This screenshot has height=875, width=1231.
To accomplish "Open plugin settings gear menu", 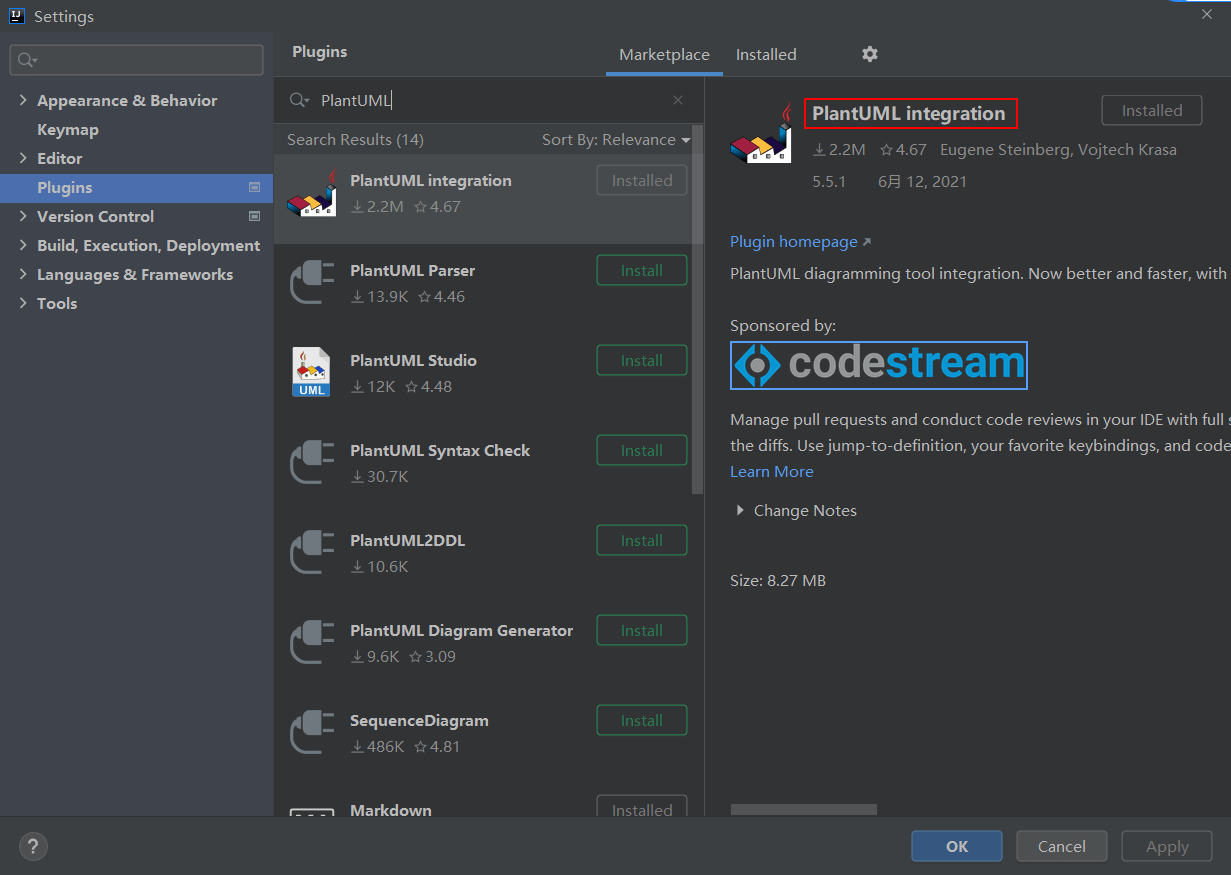I will tap(870, 54).
